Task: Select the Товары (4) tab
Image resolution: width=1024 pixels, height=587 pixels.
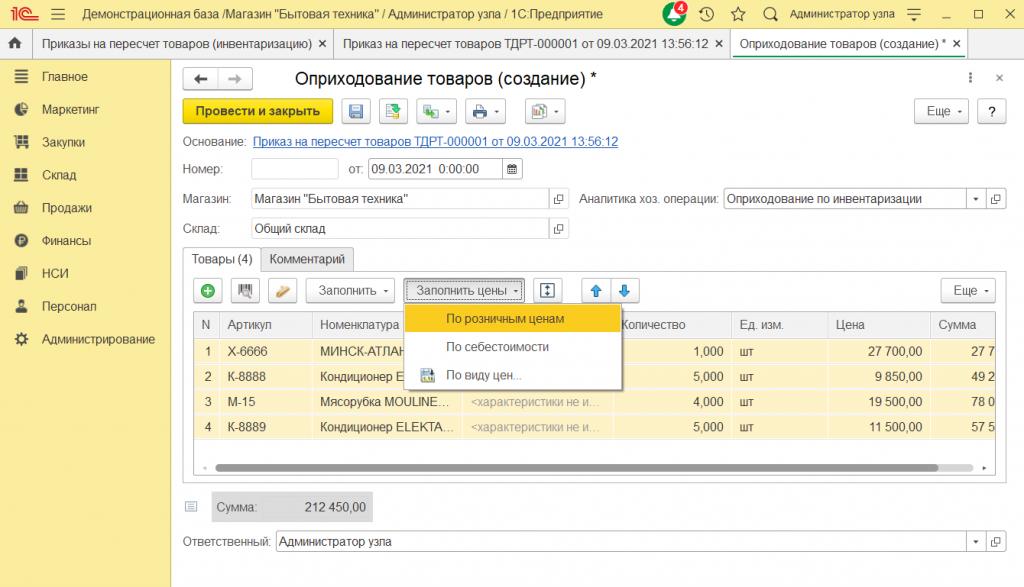Action: click(x=221, y=259)
